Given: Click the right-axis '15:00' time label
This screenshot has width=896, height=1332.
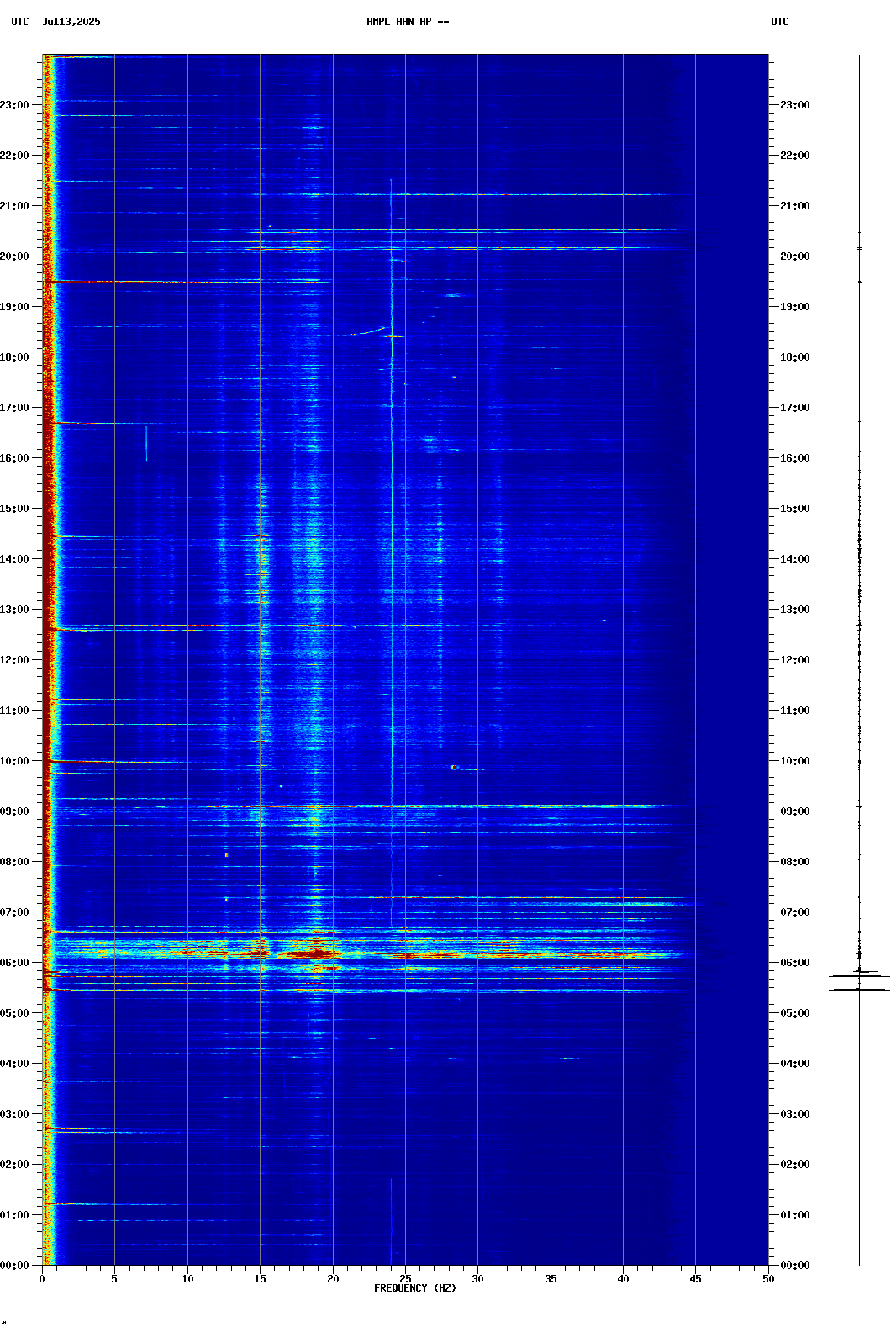Looking at the screenshot, I should click(x=795, y=509).
